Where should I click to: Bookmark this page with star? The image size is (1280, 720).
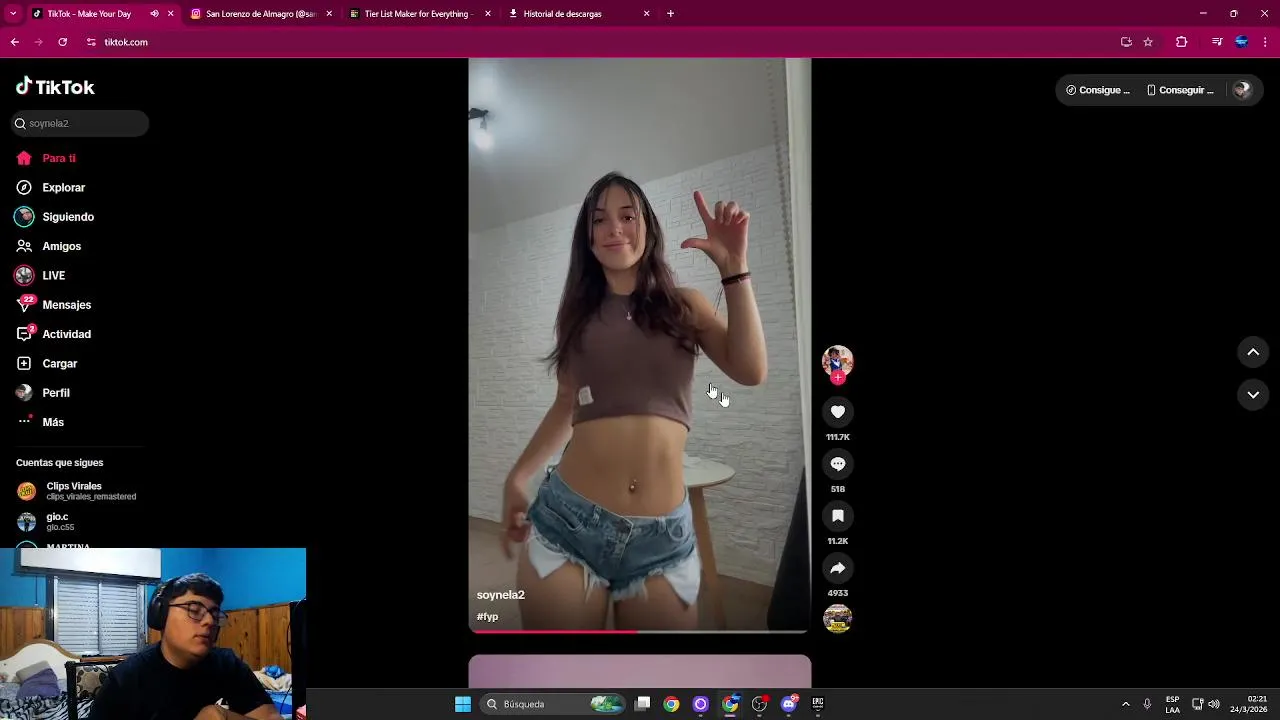[1148, 42]
